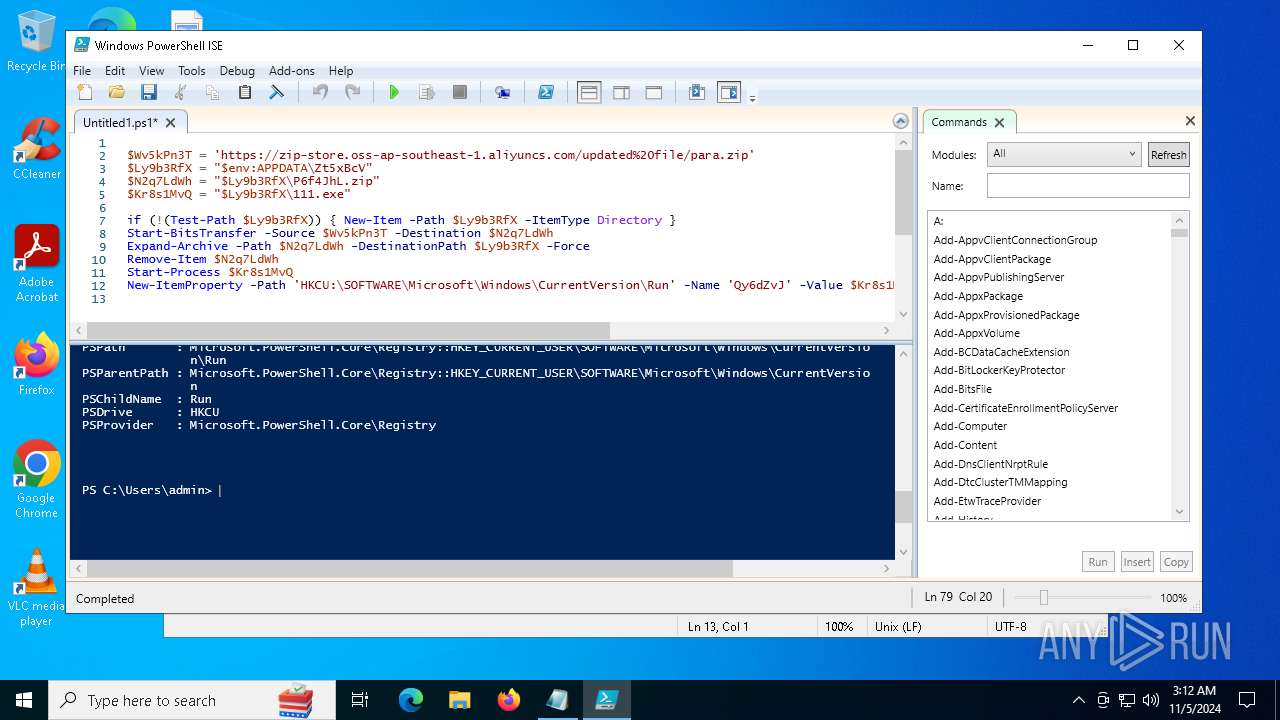Click the Insert button in Commands
1280x720 pixels.
1137,562
